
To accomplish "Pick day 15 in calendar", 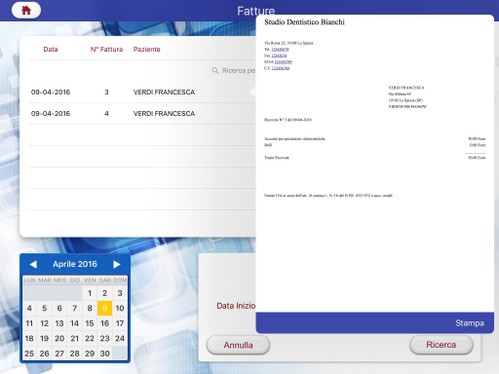I will coord(90,323).
